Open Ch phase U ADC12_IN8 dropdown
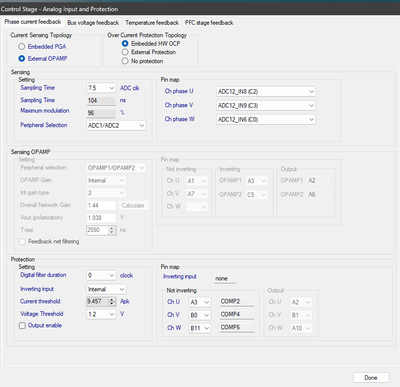Image resolution: width=400 pixels, height=387 pixels. (266, 92)
